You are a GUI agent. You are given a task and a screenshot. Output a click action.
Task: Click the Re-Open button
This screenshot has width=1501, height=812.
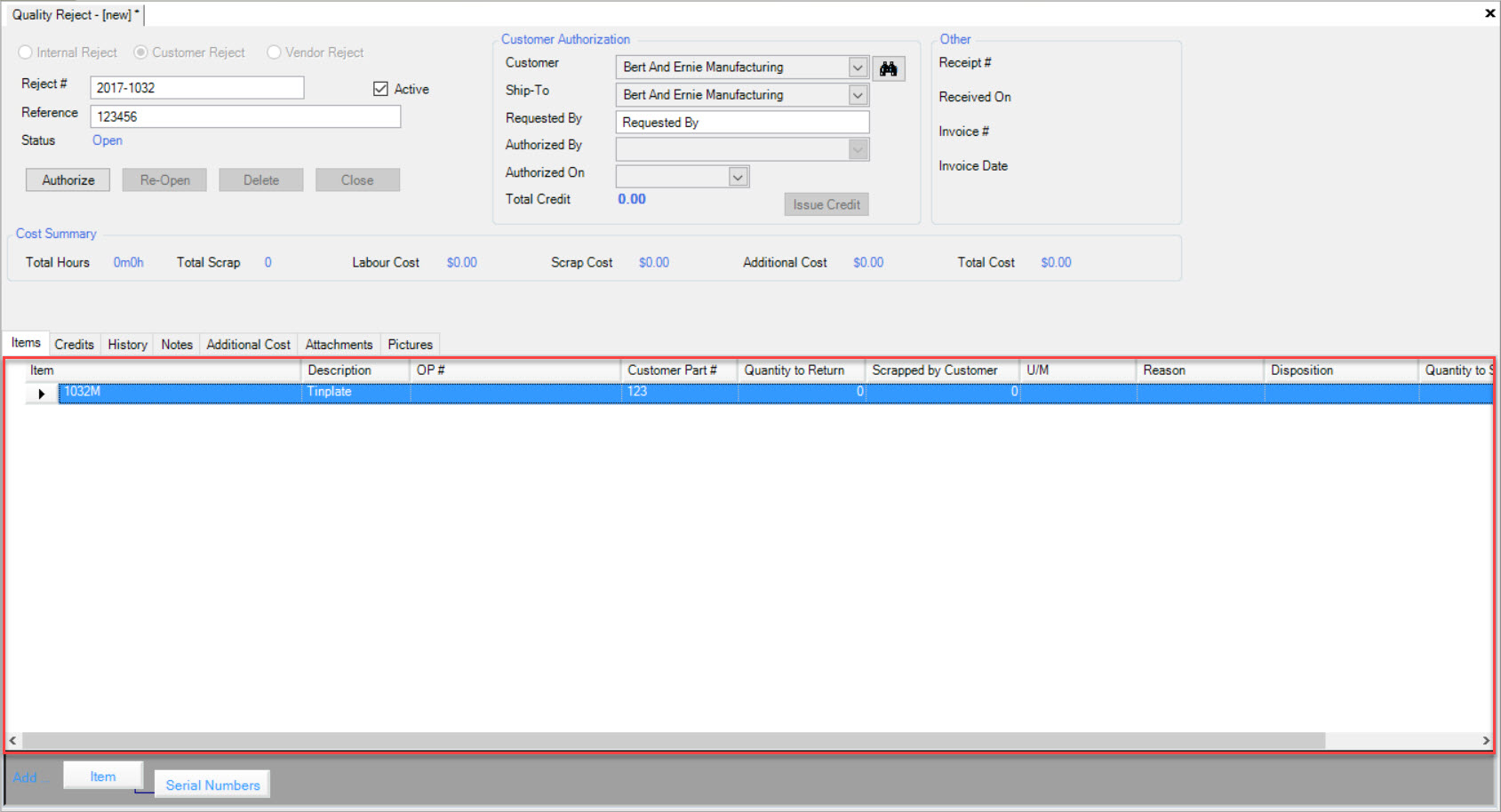tap(164, 180)
